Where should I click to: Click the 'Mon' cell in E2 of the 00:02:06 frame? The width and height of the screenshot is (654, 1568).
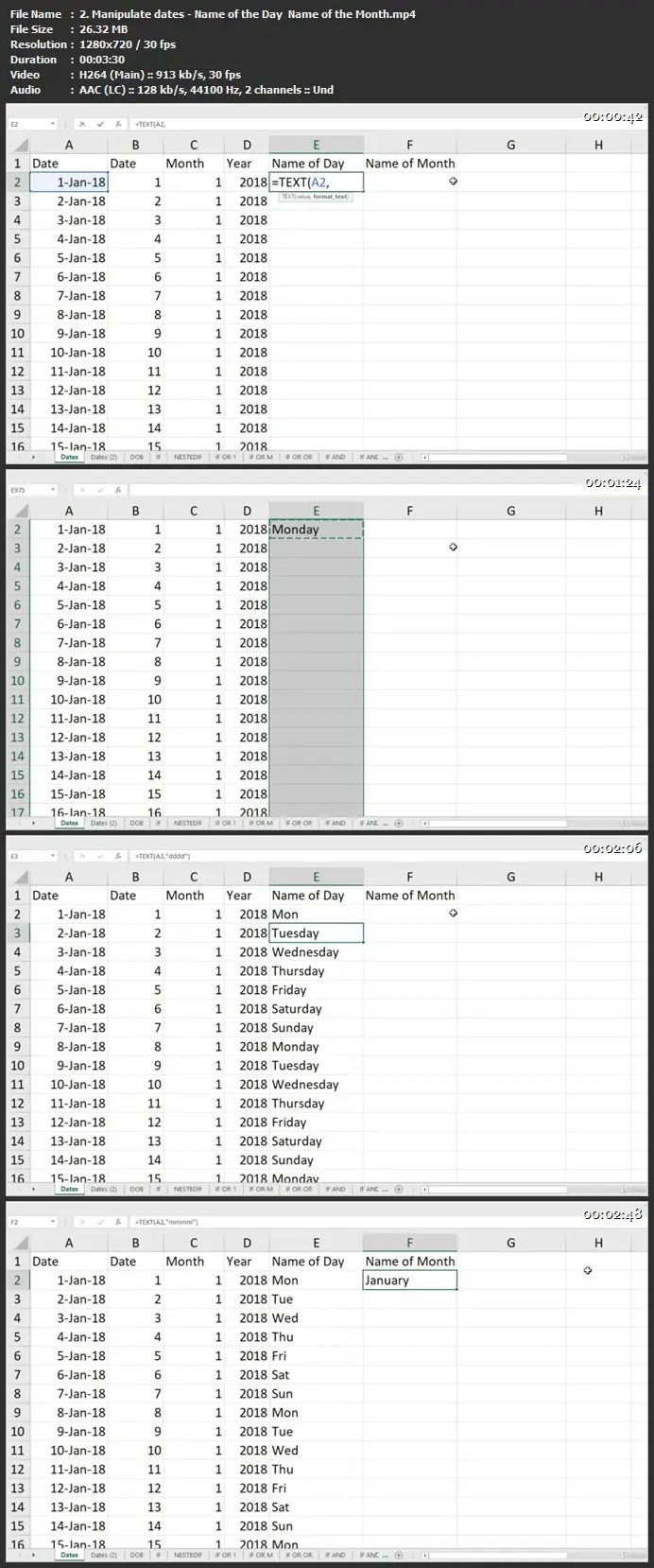[x=316, y=915]
